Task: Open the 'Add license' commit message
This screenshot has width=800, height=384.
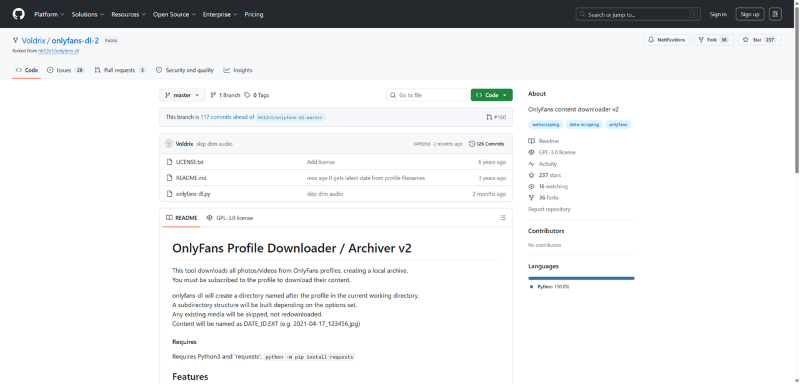Action: pos(321,162)
